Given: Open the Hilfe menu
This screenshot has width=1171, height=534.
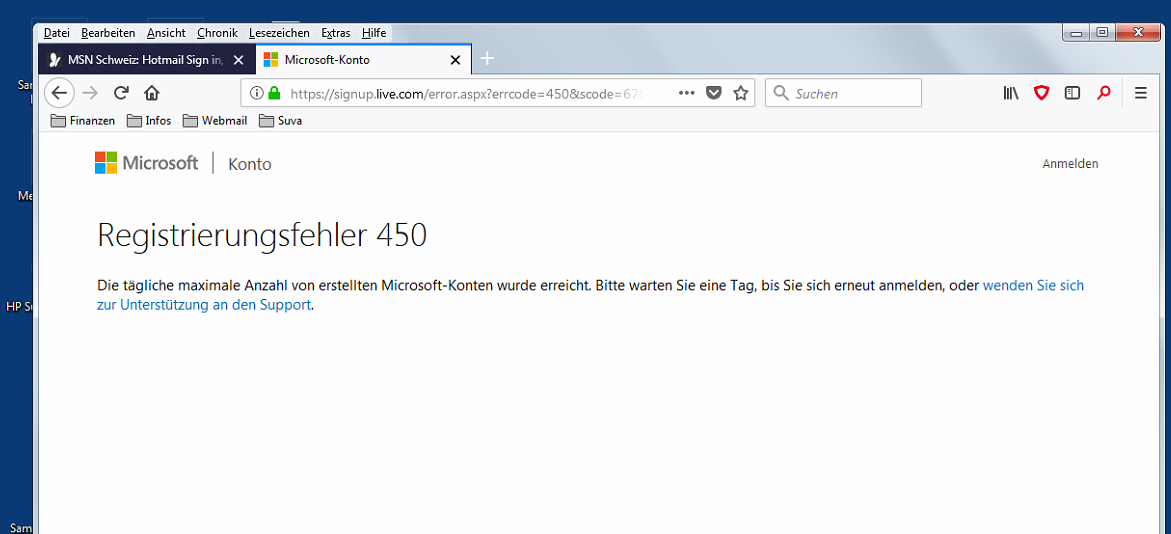Looking at the screenshot, I should click(374, 33).
